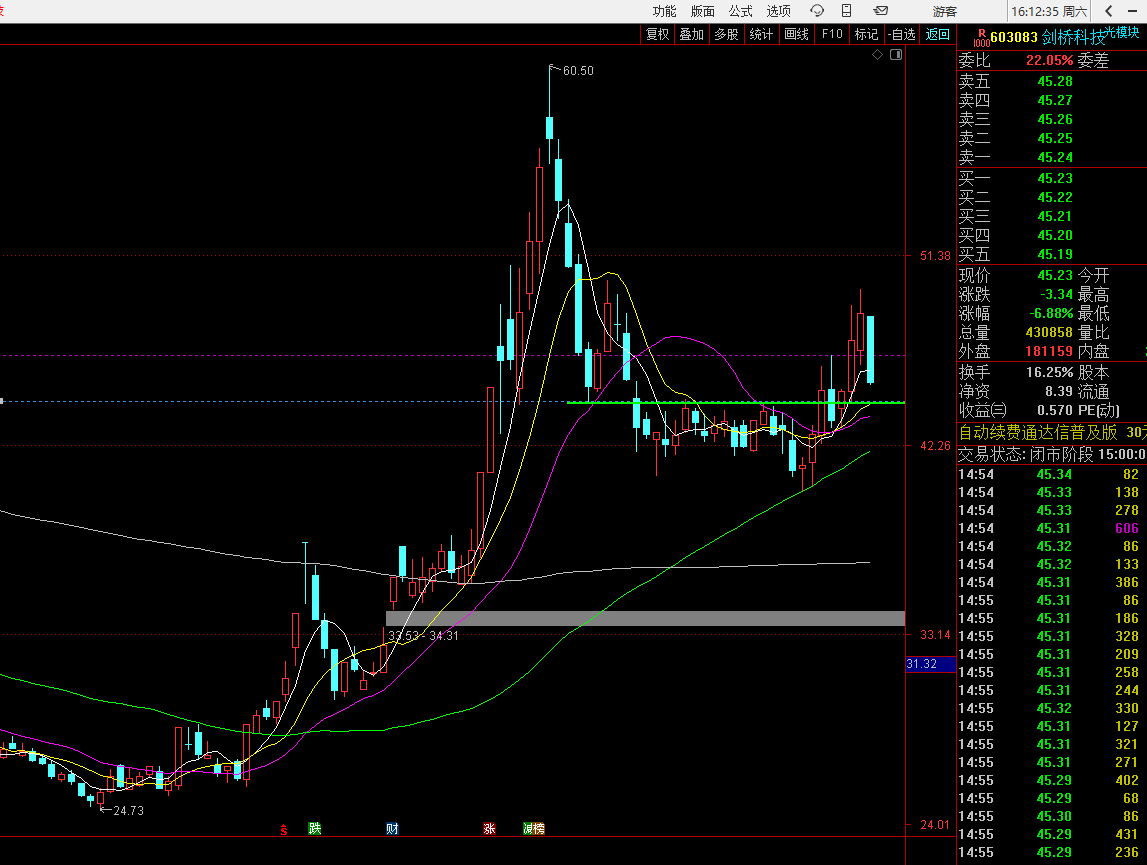This screenshot has height=865, width=1147.
Task: Click 现价 value 45.23
Action: (x=1055, y=275)
